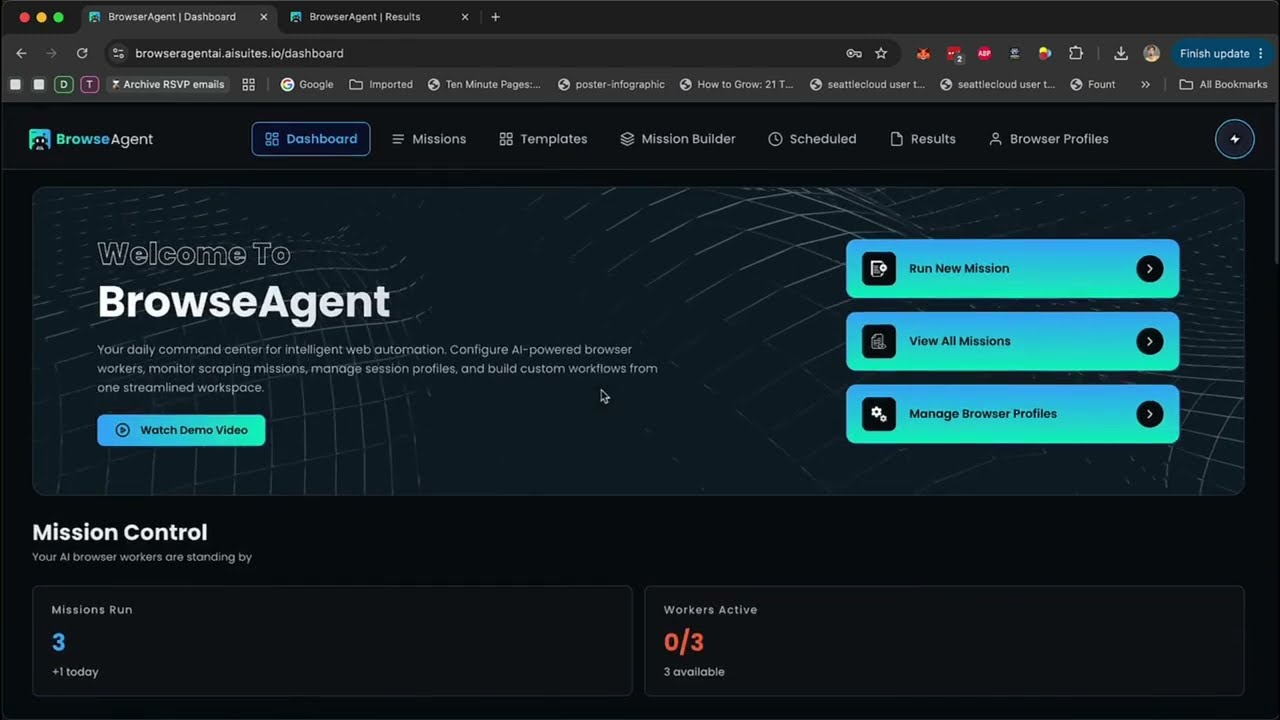Open the password manager key icon
Screen dimensions: 1280x720
tap(854, 53)
